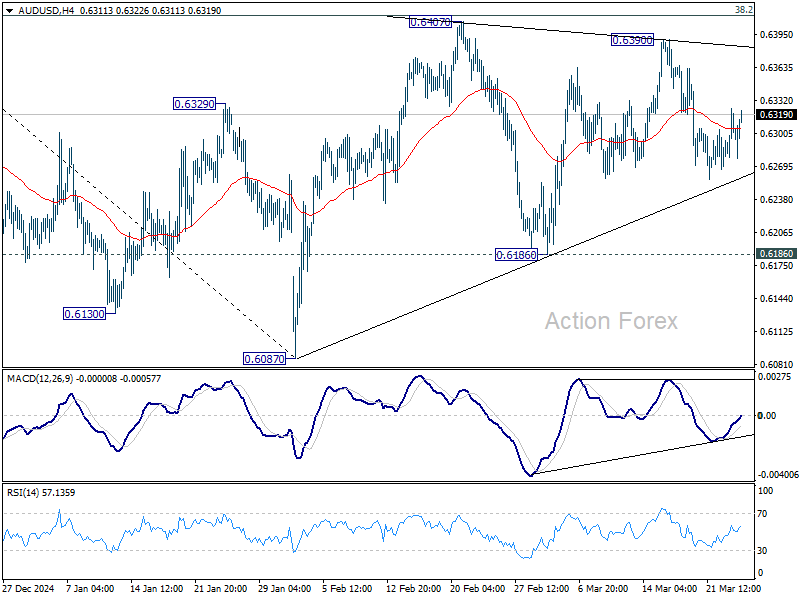Click the 0.62695 price axis value
Image resolution: width=800 pixels, height=600 pixels.
(777, 167)
